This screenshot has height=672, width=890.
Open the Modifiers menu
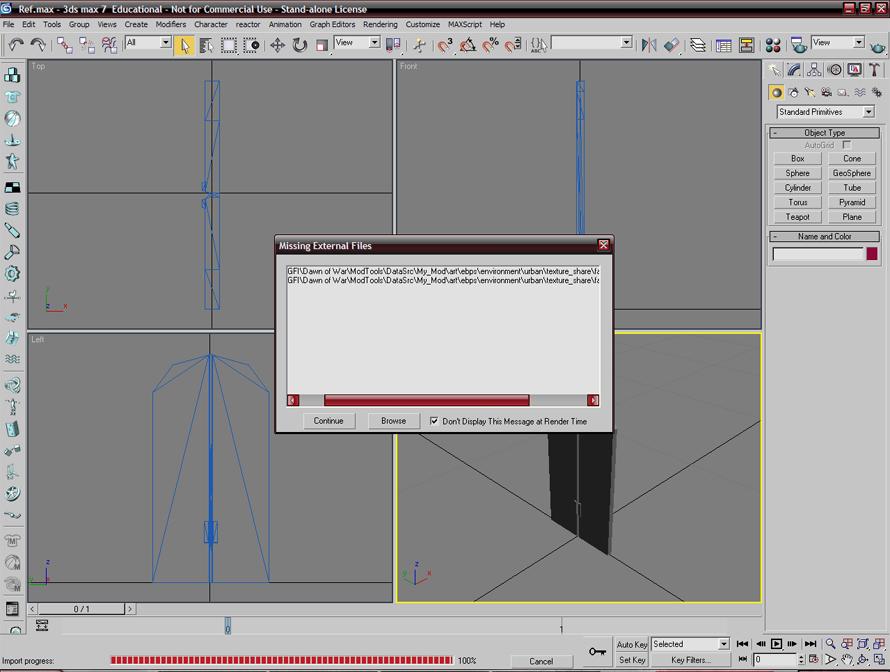click(x=170, y=24)
